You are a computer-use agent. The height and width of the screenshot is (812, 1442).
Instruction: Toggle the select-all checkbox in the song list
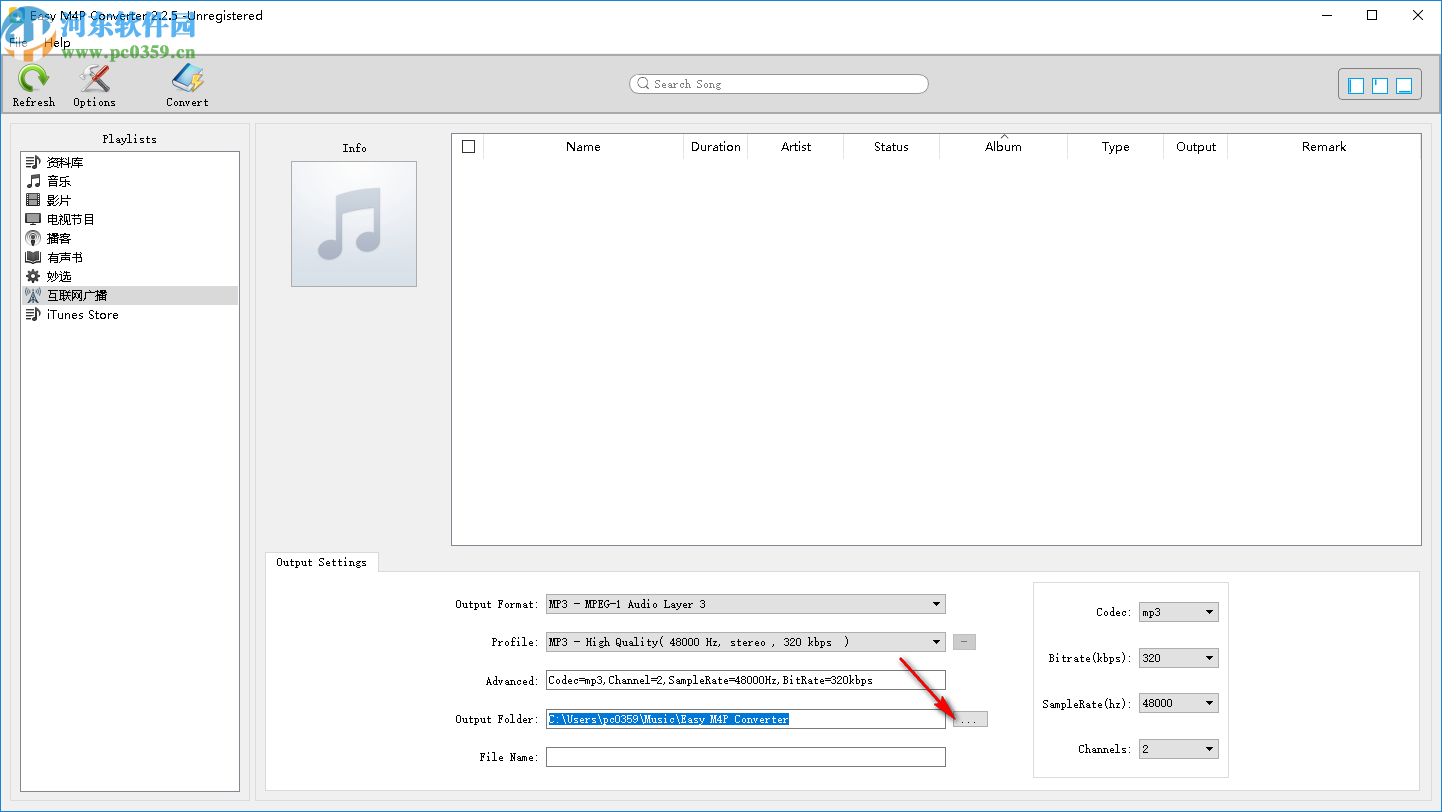click(x=468, y=146)
